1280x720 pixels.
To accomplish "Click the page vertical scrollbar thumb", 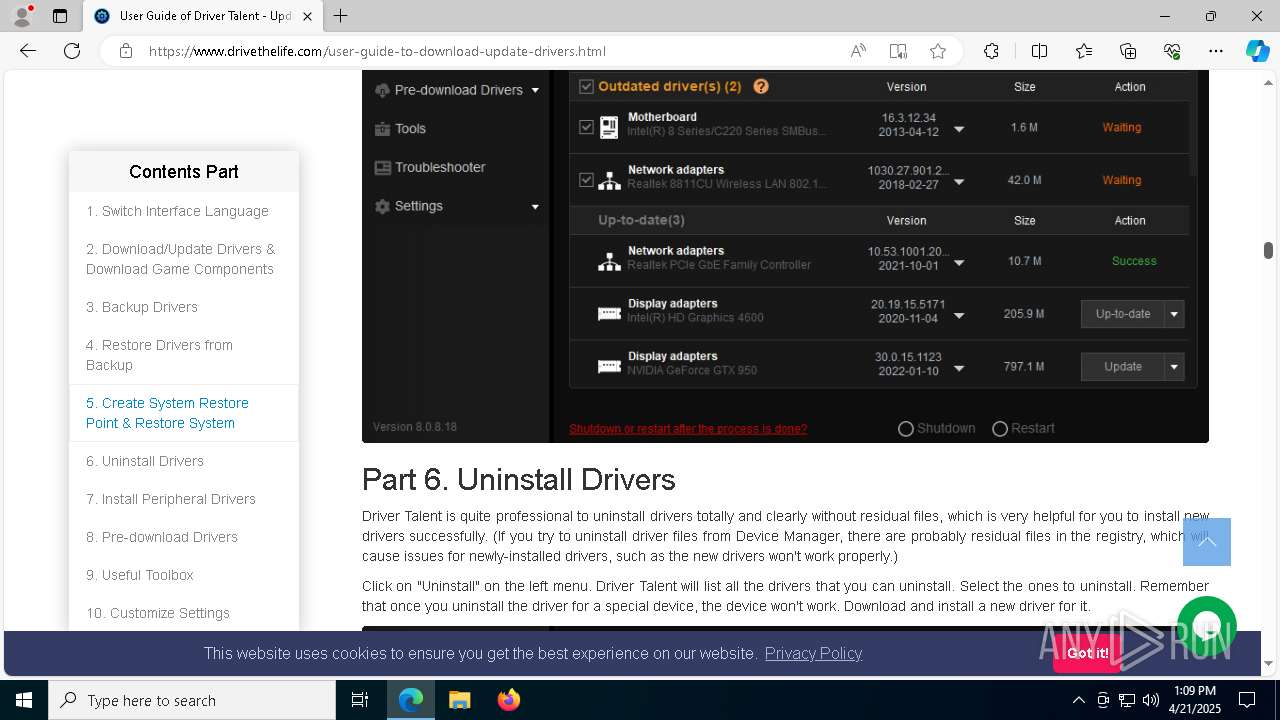I will [x=1268, y=250].
